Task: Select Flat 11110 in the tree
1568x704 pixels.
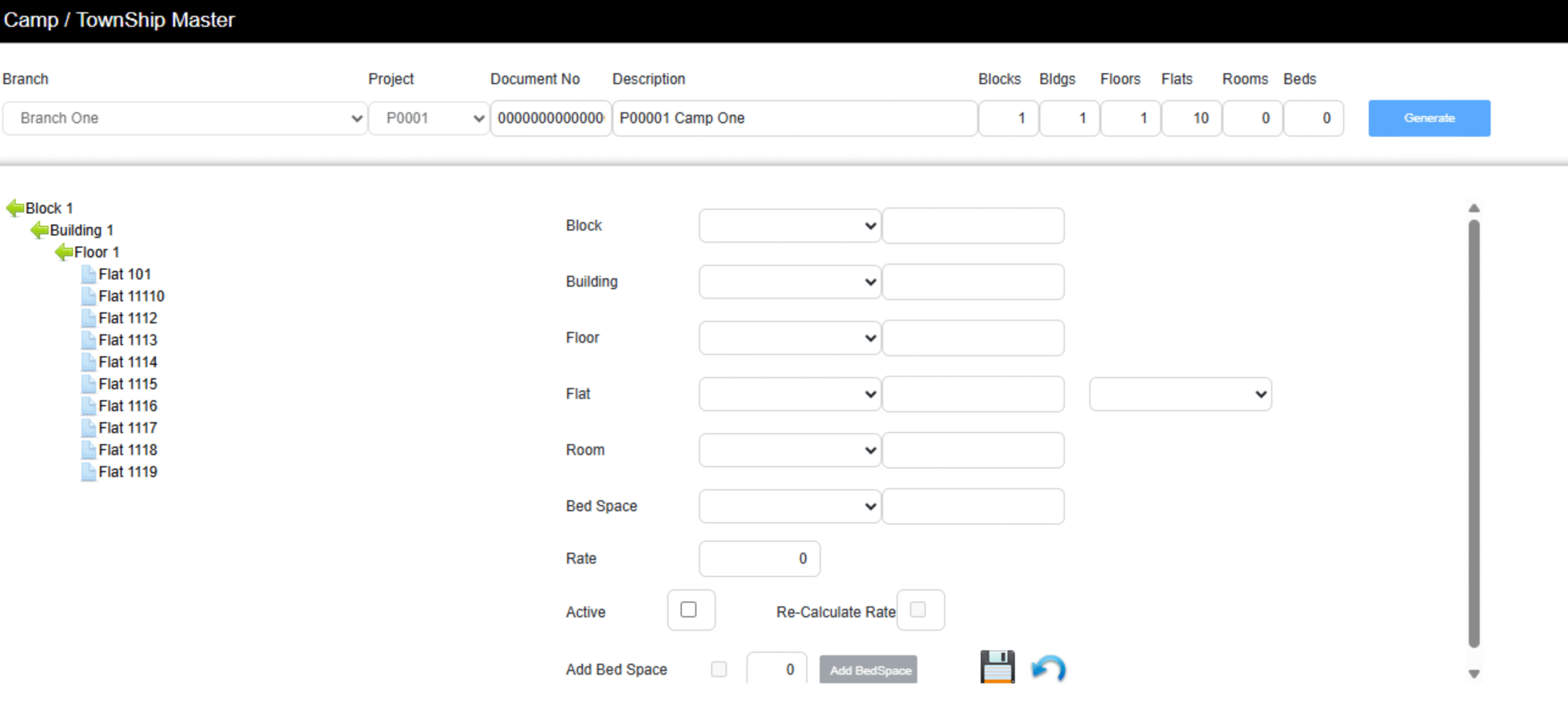Action: click(131, 296)
